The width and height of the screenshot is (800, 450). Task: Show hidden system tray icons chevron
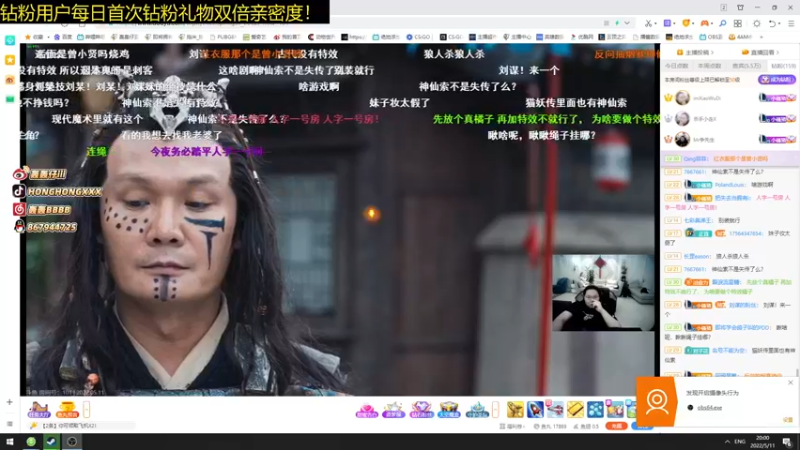[x=727, y=442]
